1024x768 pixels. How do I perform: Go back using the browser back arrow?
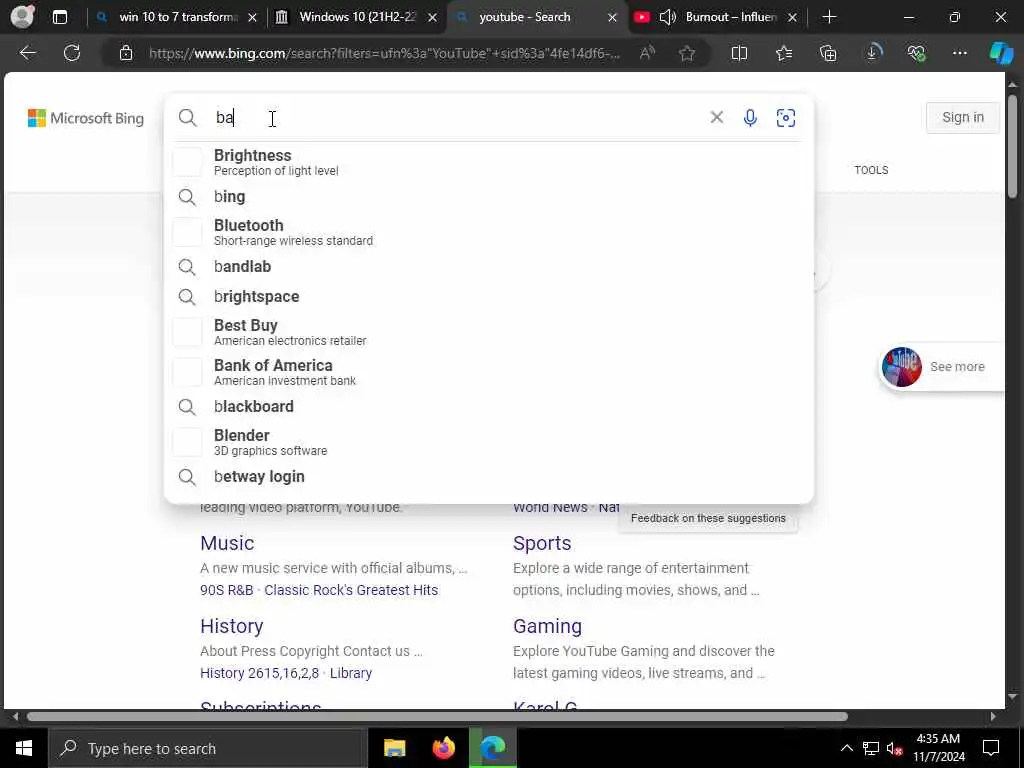(27, 53)
